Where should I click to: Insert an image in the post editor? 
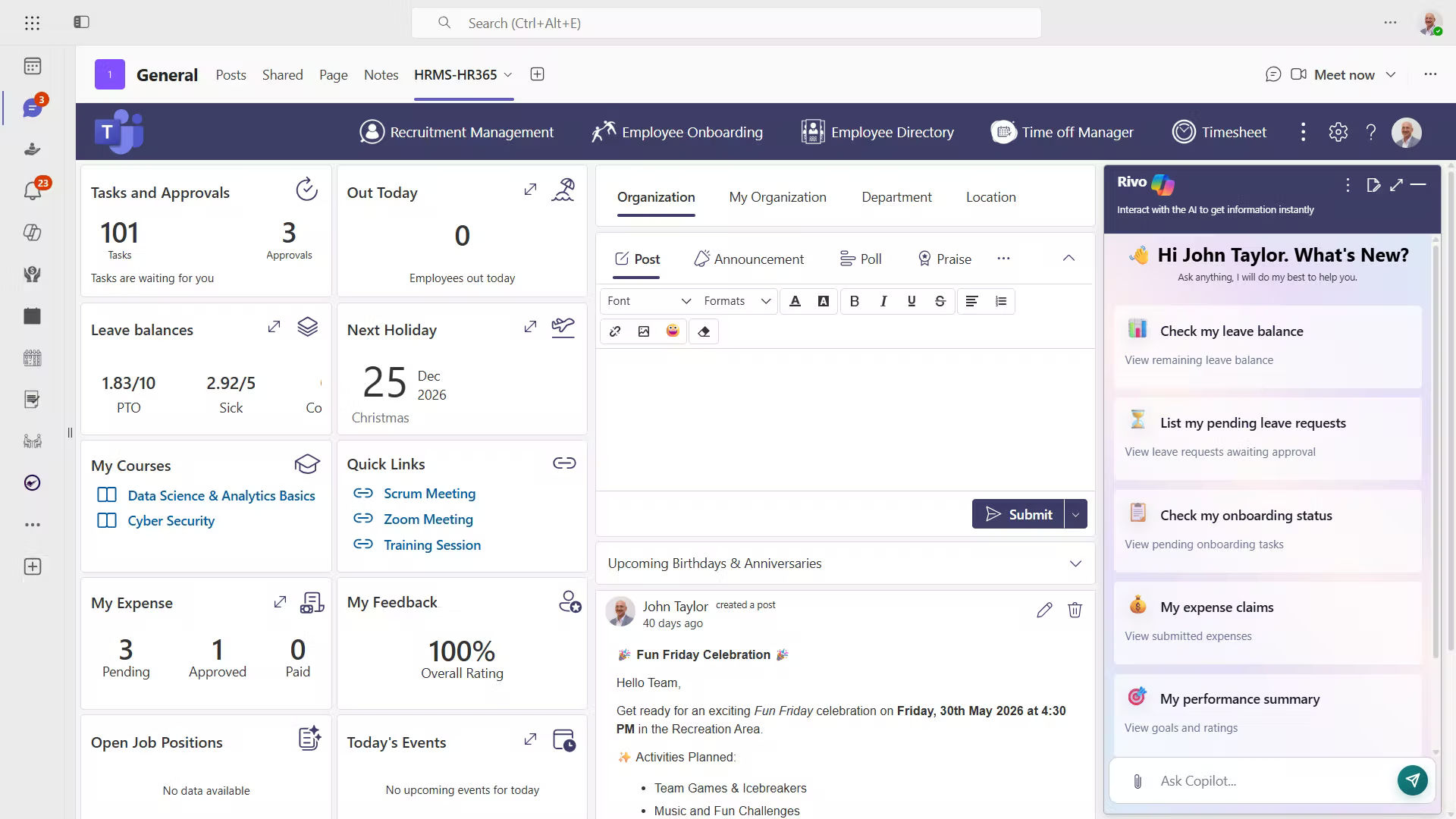pos(644,331)
